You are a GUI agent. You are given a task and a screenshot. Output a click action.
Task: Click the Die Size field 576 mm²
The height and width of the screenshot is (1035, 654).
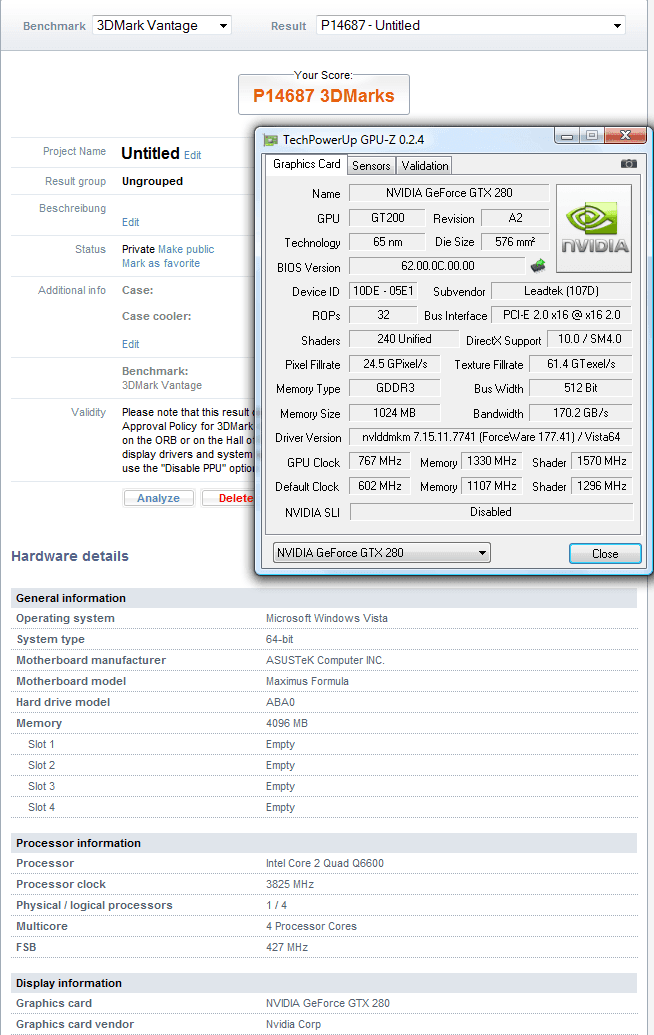point(515,242)
